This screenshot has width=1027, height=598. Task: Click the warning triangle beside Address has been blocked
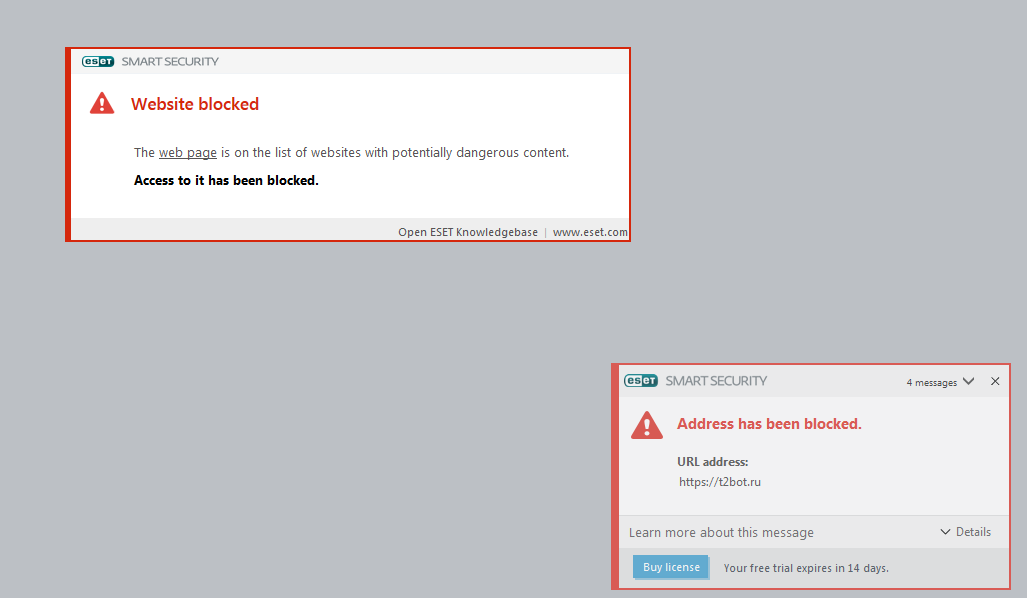[647, 425]
